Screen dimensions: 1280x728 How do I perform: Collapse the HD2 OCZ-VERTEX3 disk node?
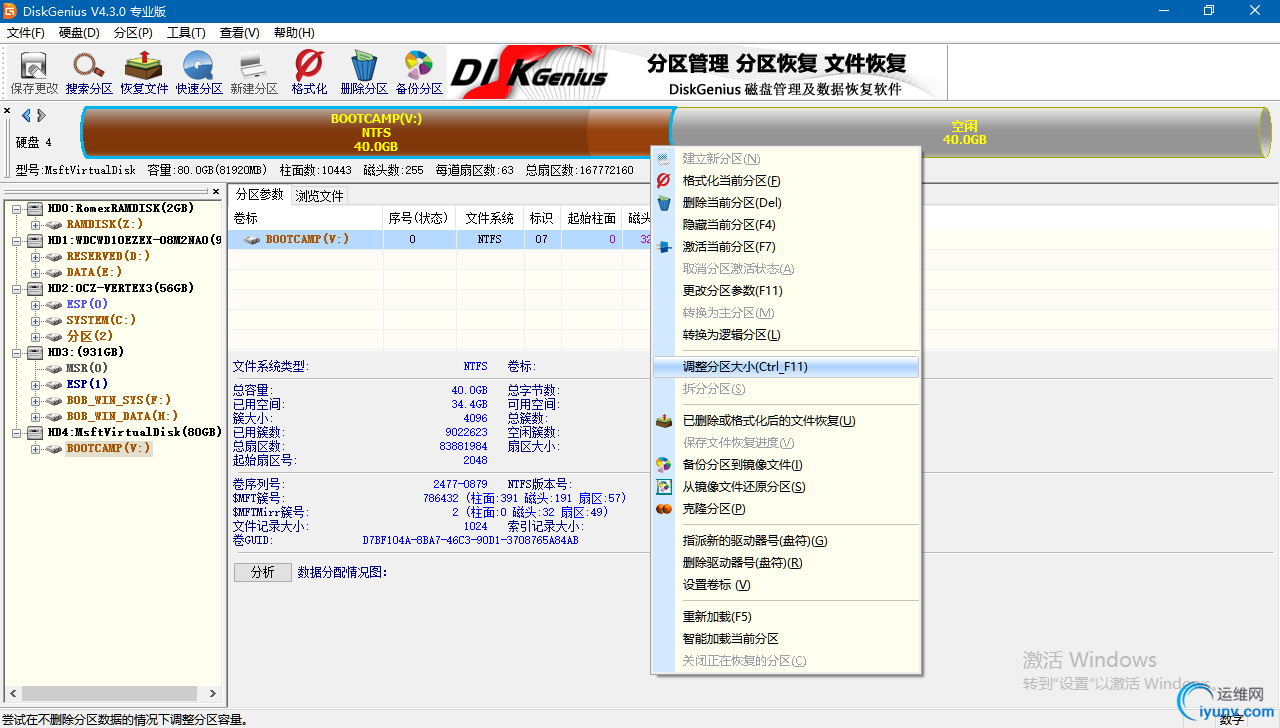click(17, 288)
